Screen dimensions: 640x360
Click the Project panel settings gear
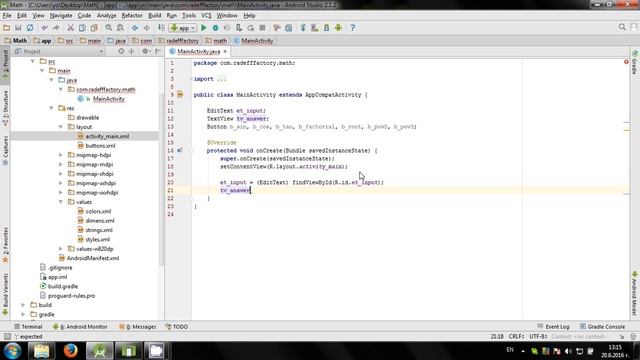click(x=145, y=51)
